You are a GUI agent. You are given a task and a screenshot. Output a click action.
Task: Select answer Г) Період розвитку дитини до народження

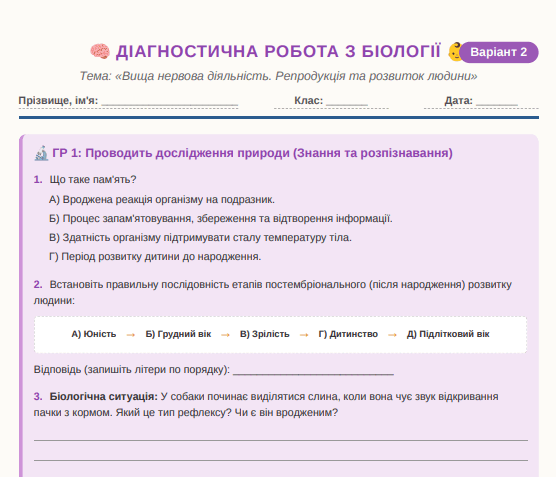coord(155,256)
